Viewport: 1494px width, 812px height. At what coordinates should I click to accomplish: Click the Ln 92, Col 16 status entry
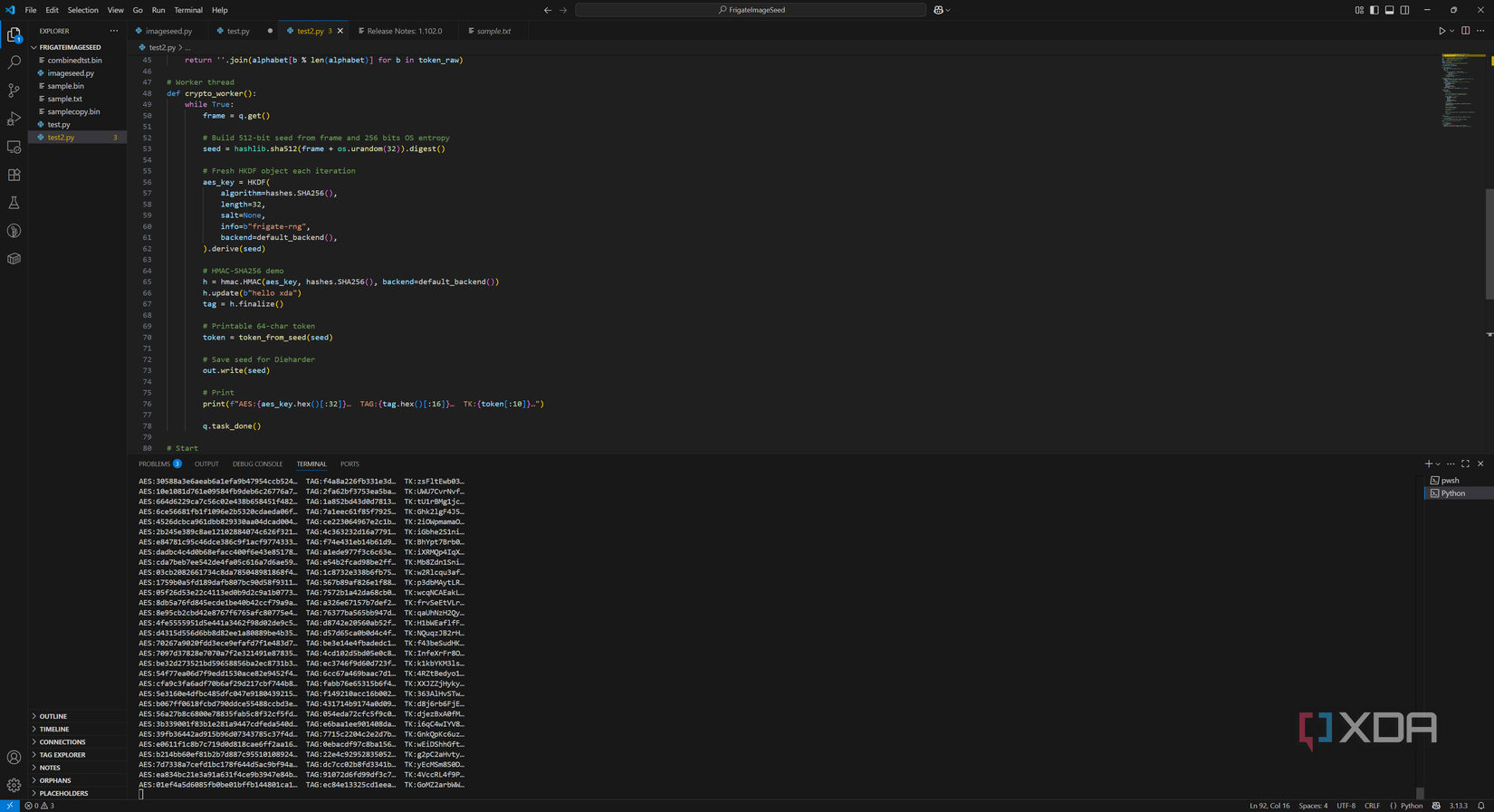click(x=1269, y=806)
